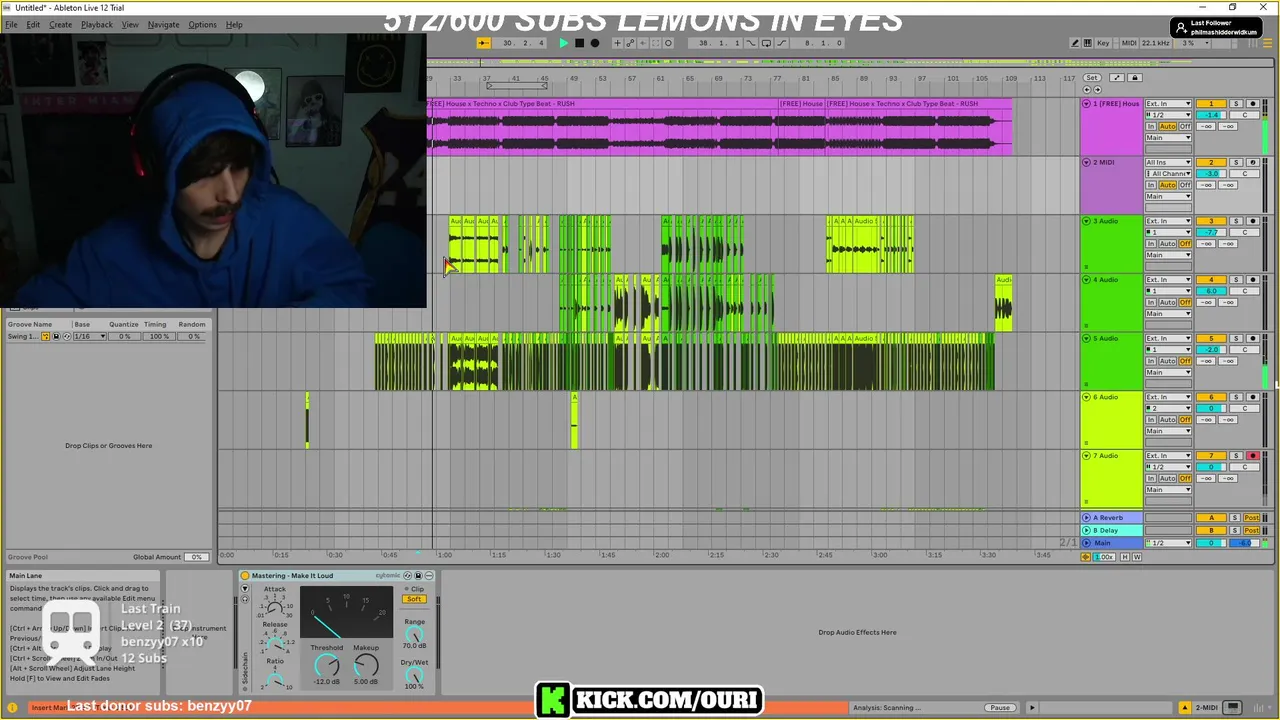The height and width of the screenshot is (720, 1280).
Task: Jump to previous locator arrow
Action: coord(1087,90)
